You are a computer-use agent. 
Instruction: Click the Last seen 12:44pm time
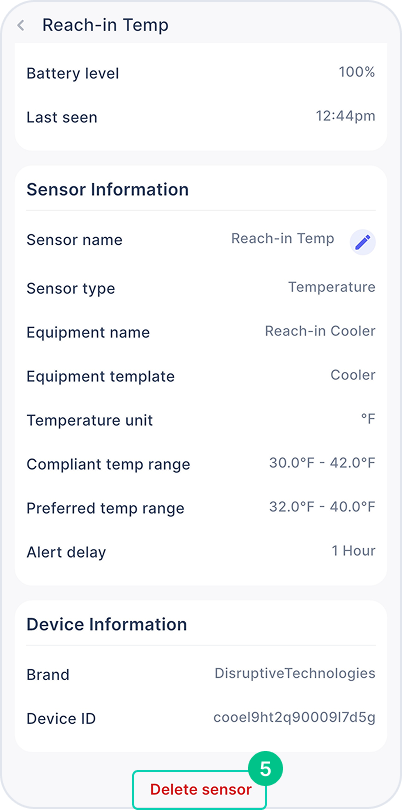(x=346, y=116)
